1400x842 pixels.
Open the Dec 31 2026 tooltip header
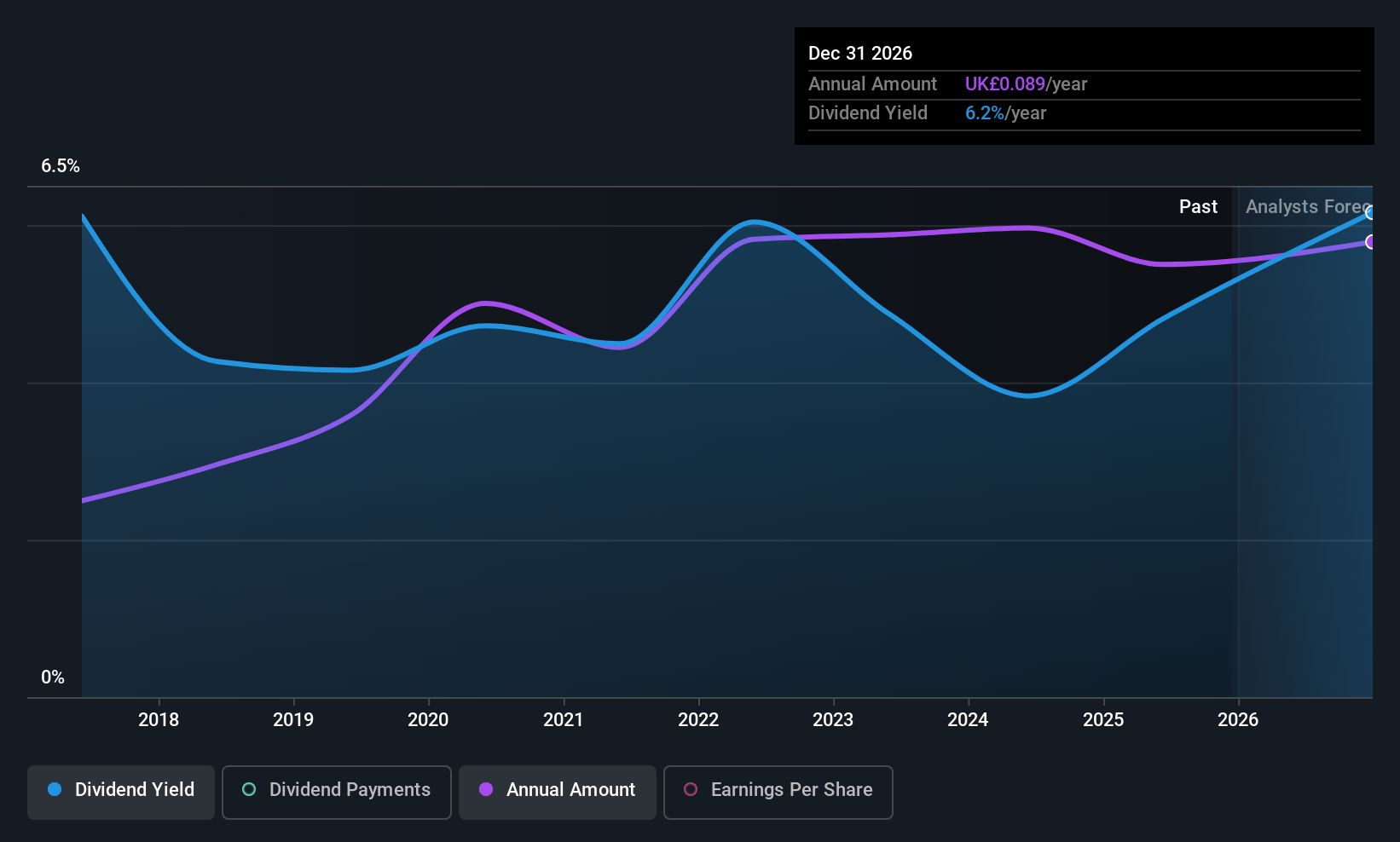(860, 53)
